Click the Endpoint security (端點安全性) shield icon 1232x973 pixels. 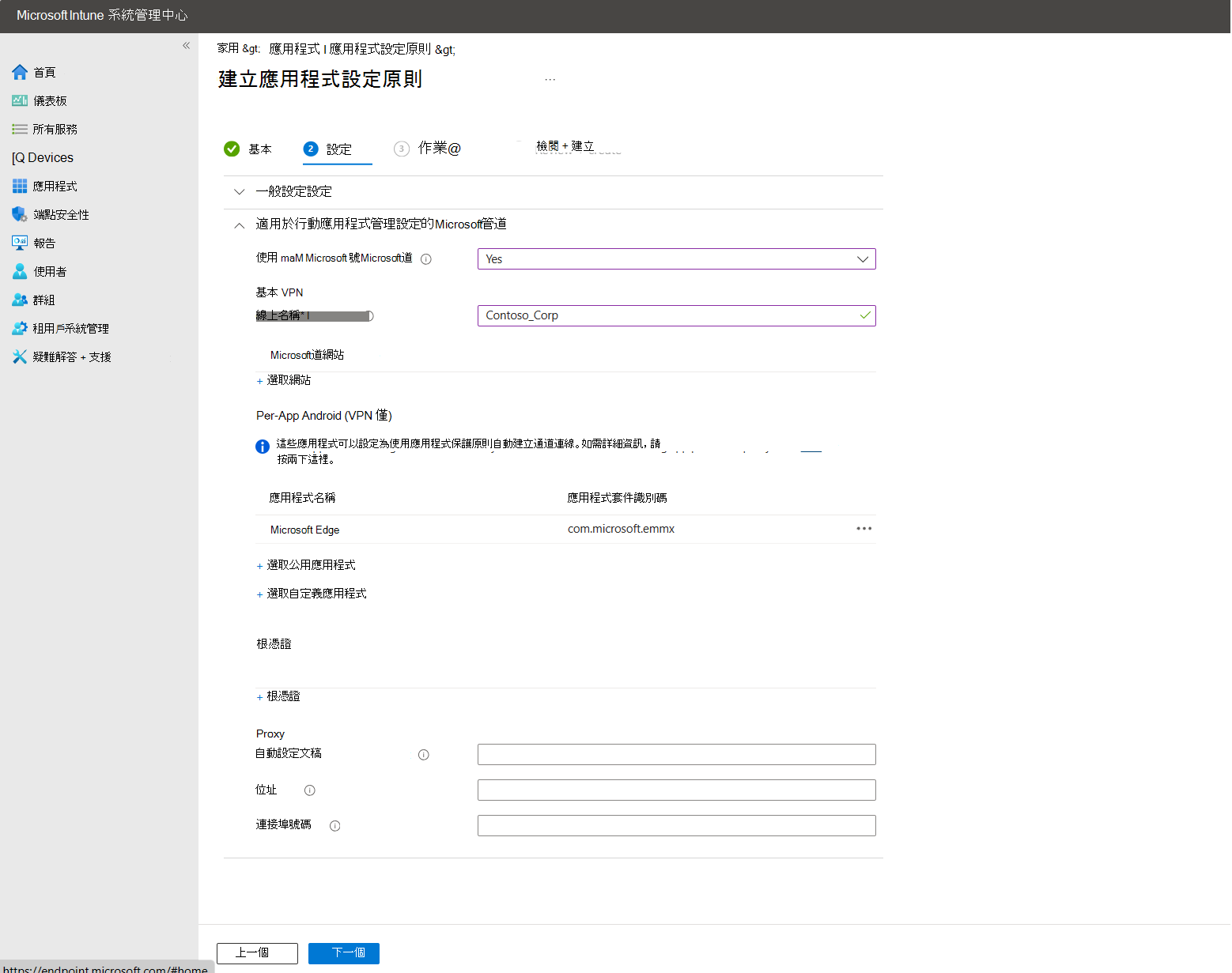pos(20,214)
